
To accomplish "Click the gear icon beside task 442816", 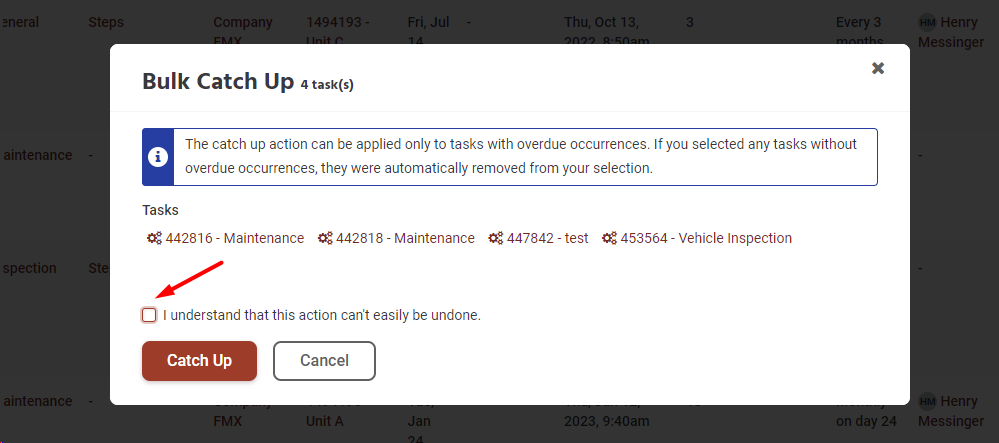I will point(154,238).
